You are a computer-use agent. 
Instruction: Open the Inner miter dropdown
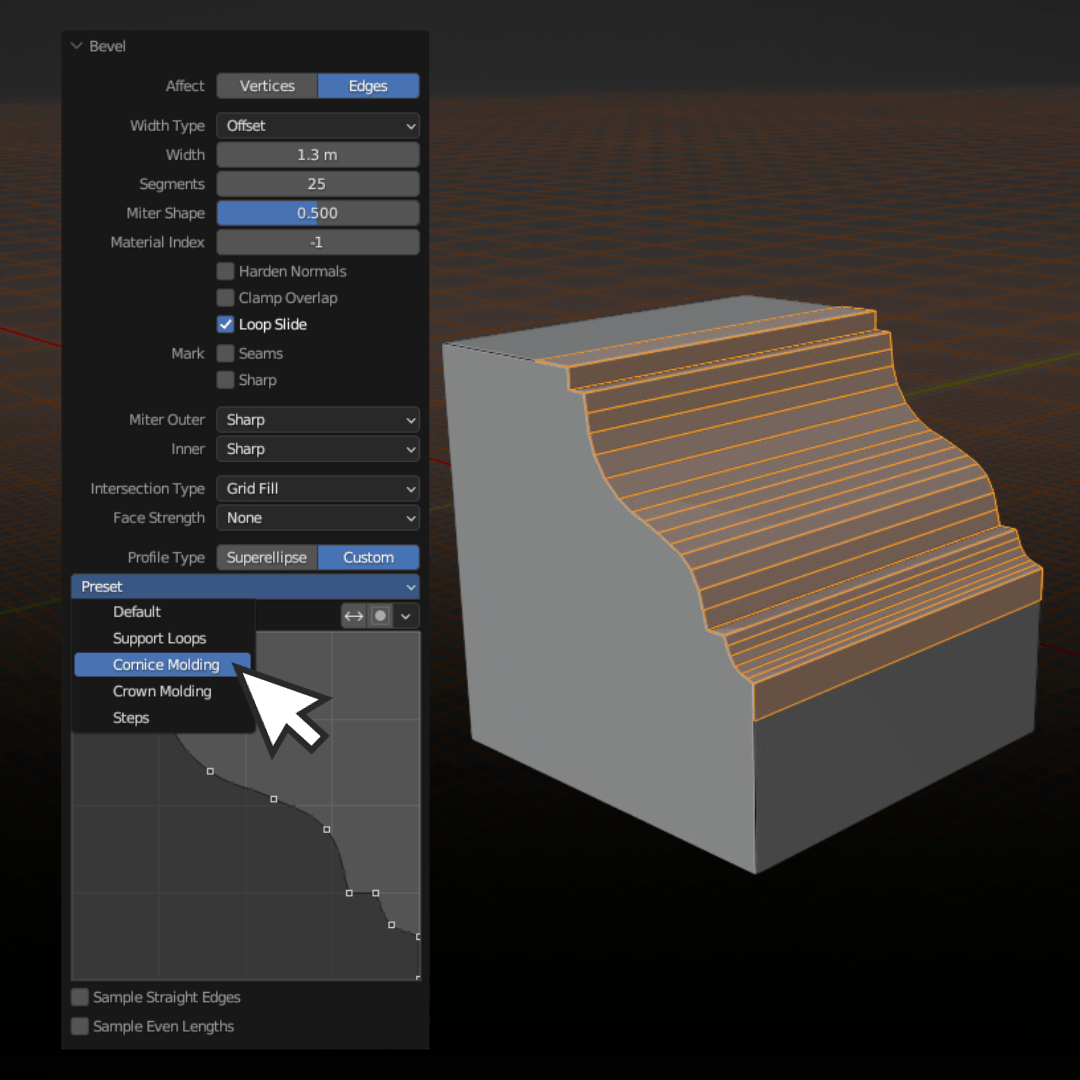pos(318,449)
